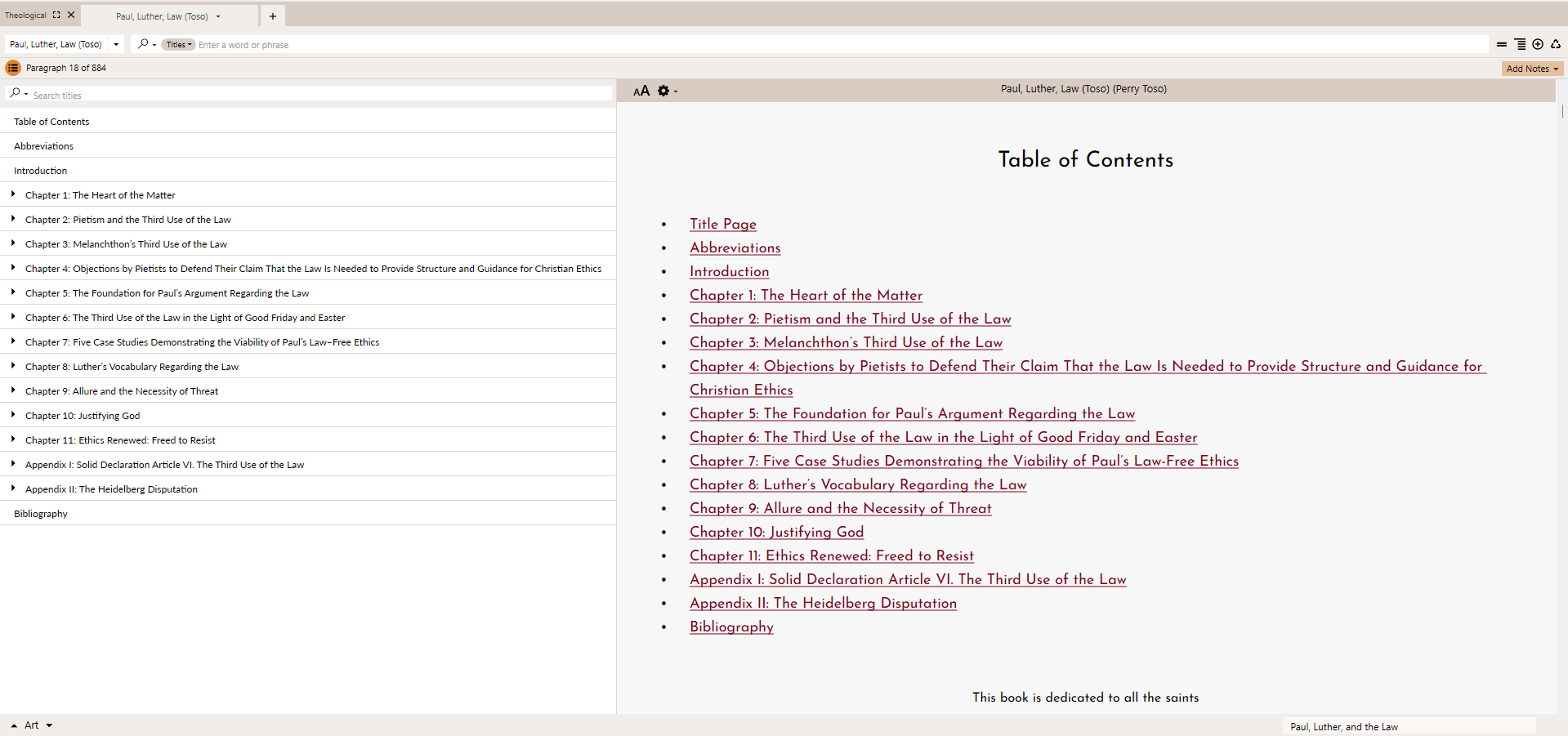
Task: Open Chapter 5: The Foundation for Paul's Argument link
Action: [913, 413]
